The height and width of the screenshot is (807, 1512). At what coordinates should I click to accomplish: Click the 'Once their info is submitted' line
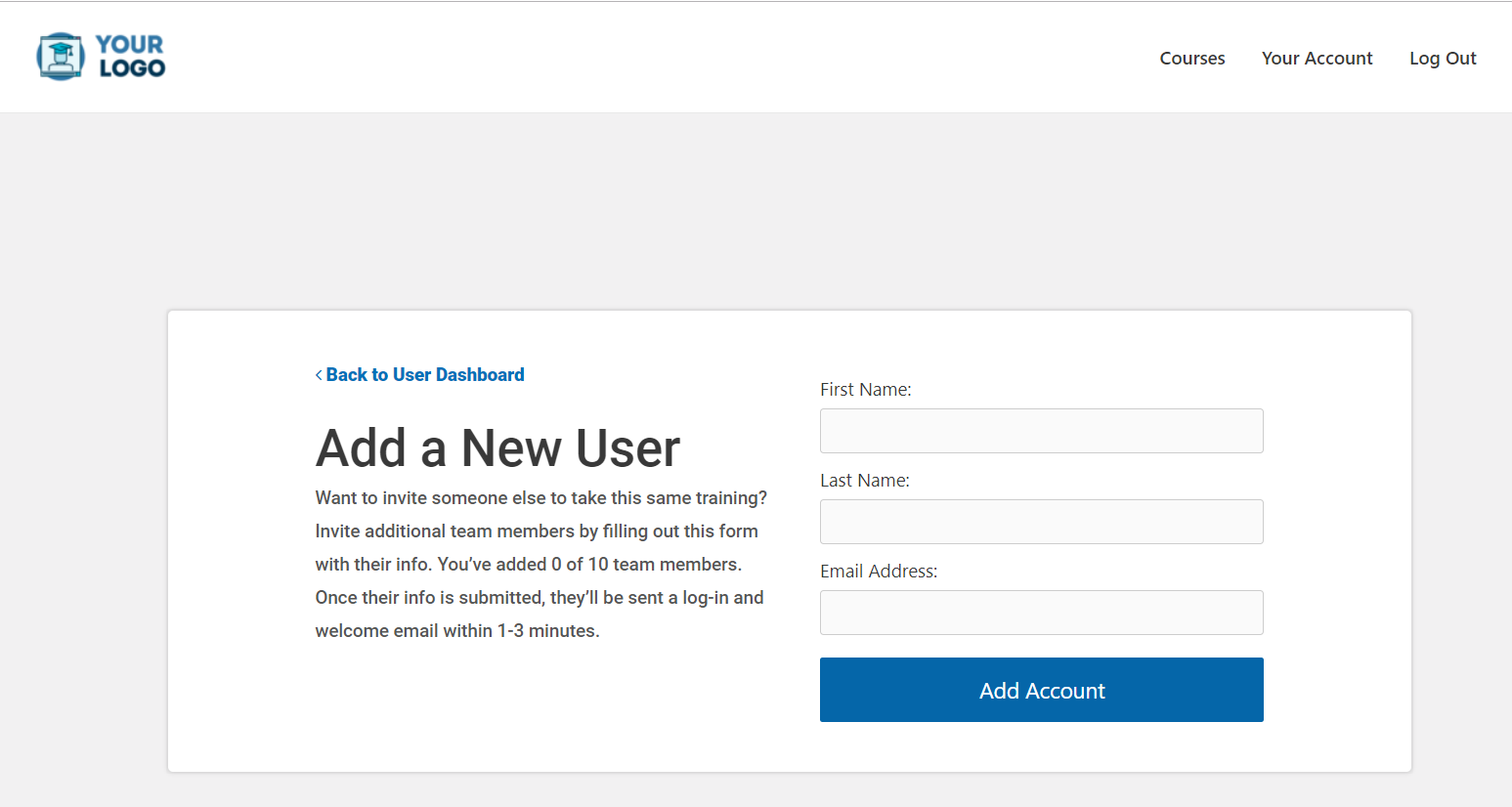(540, 598)
